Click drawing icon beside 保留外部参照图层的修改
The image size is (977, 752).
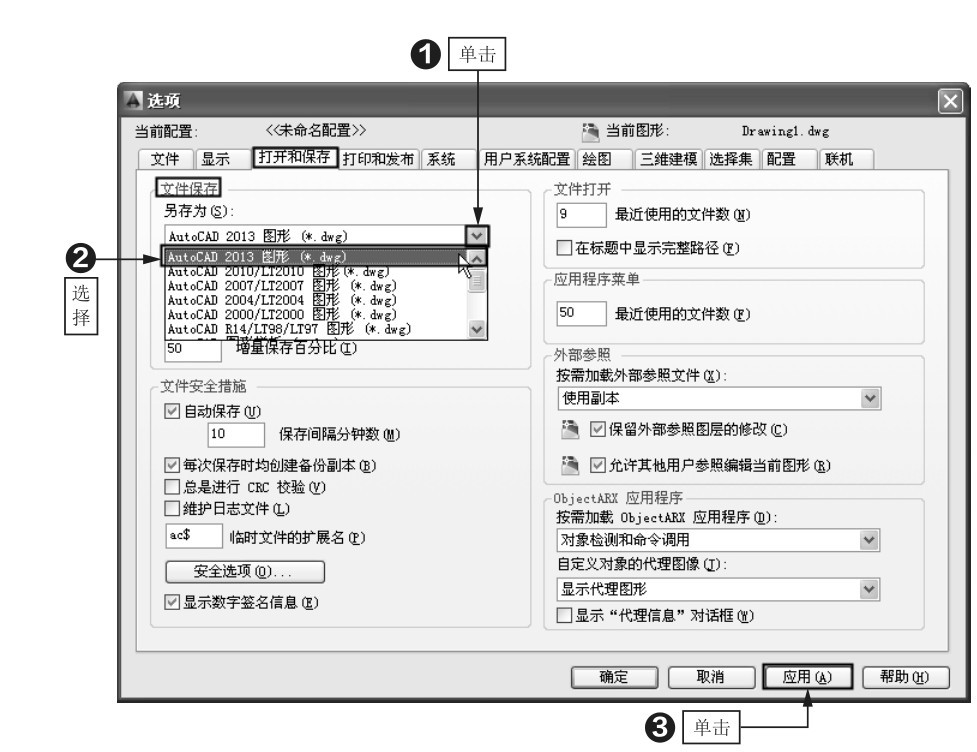(x=570, y=429)
